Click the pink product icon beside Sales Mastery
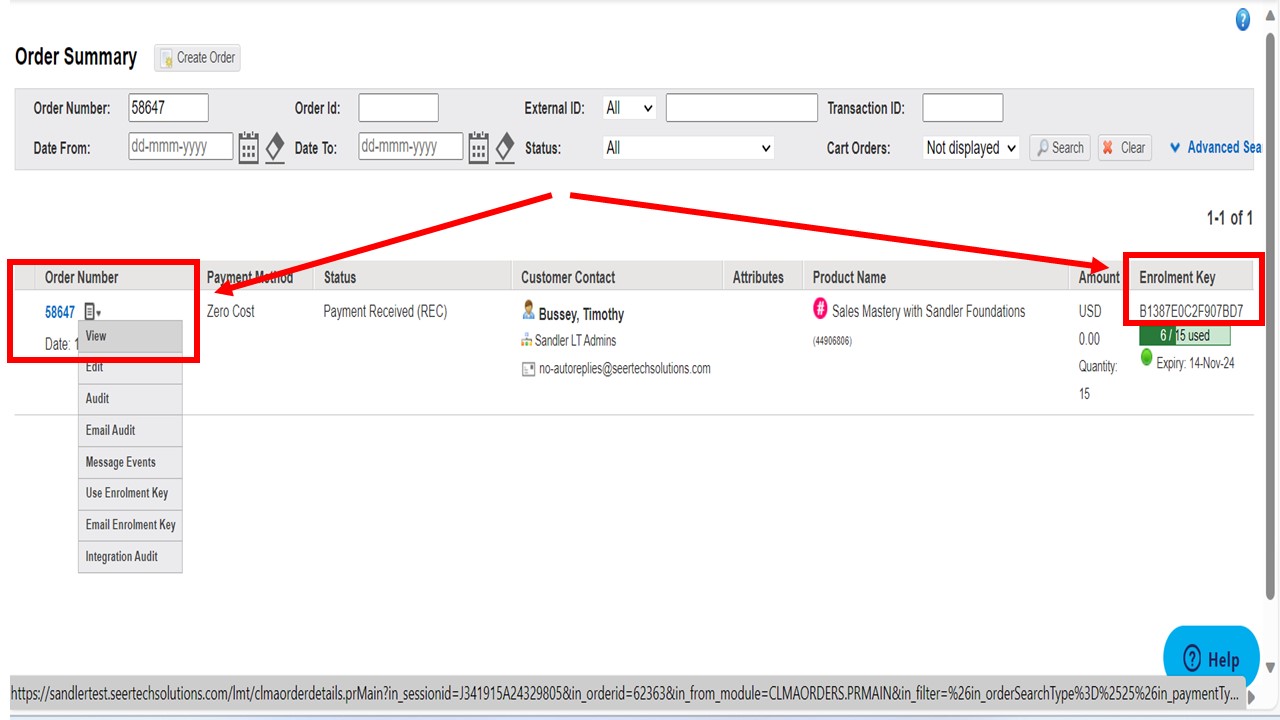 820,310
